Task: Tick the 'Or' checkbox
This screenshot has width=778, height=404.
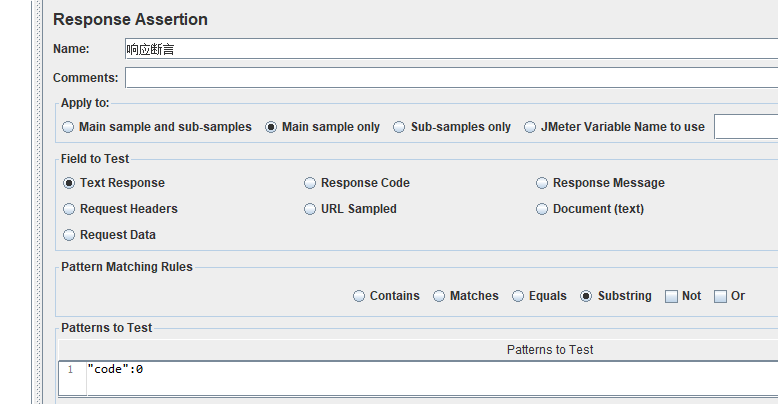Action: tap(720, 296)
